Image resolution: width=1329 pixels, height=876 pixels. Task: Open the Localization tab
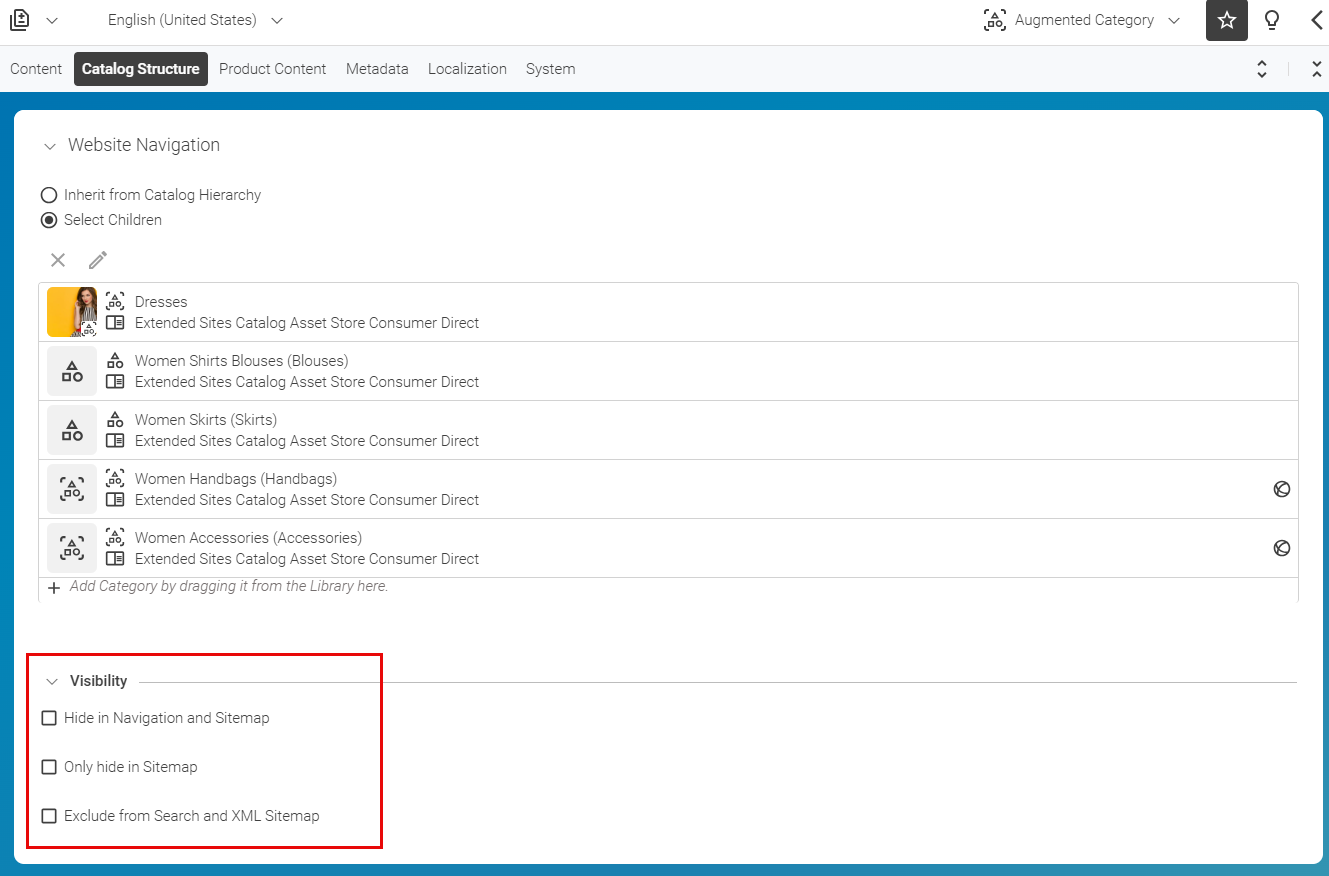tap(467, 69)
